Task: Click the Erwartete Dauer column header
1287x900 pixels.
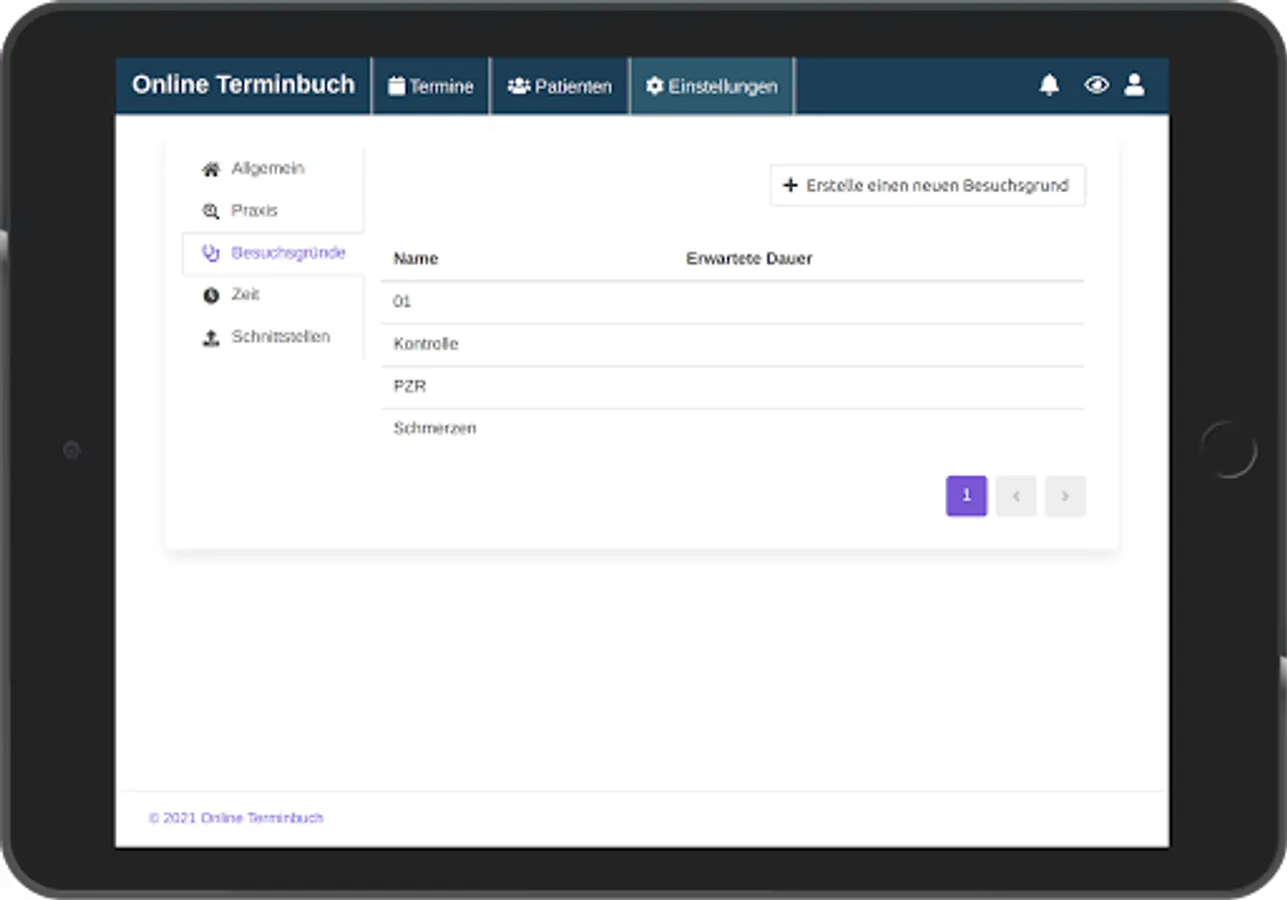Action: coord(749,258)
